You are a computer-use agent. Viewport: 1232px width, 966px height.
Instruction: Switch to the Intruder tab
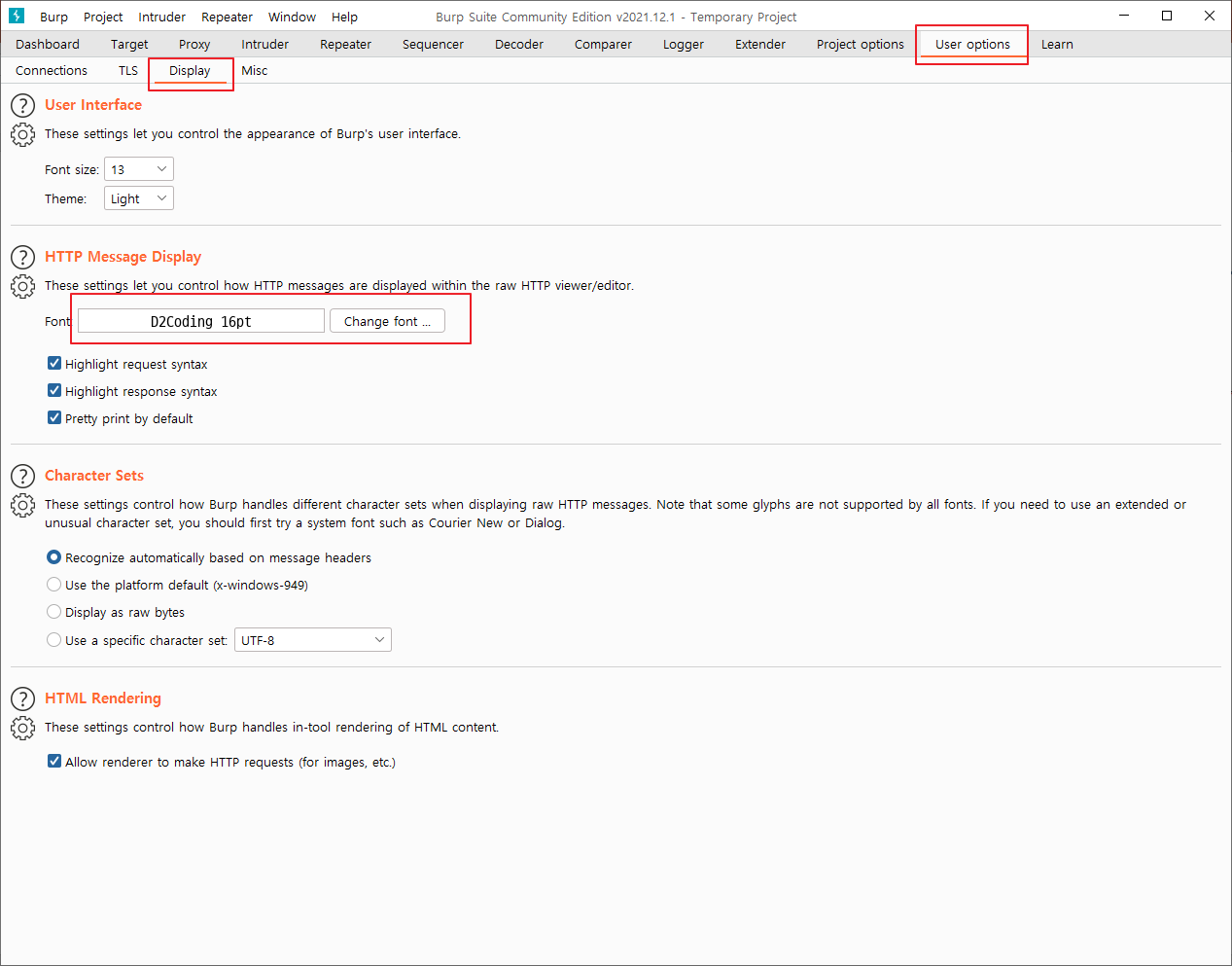click(265, 44)
